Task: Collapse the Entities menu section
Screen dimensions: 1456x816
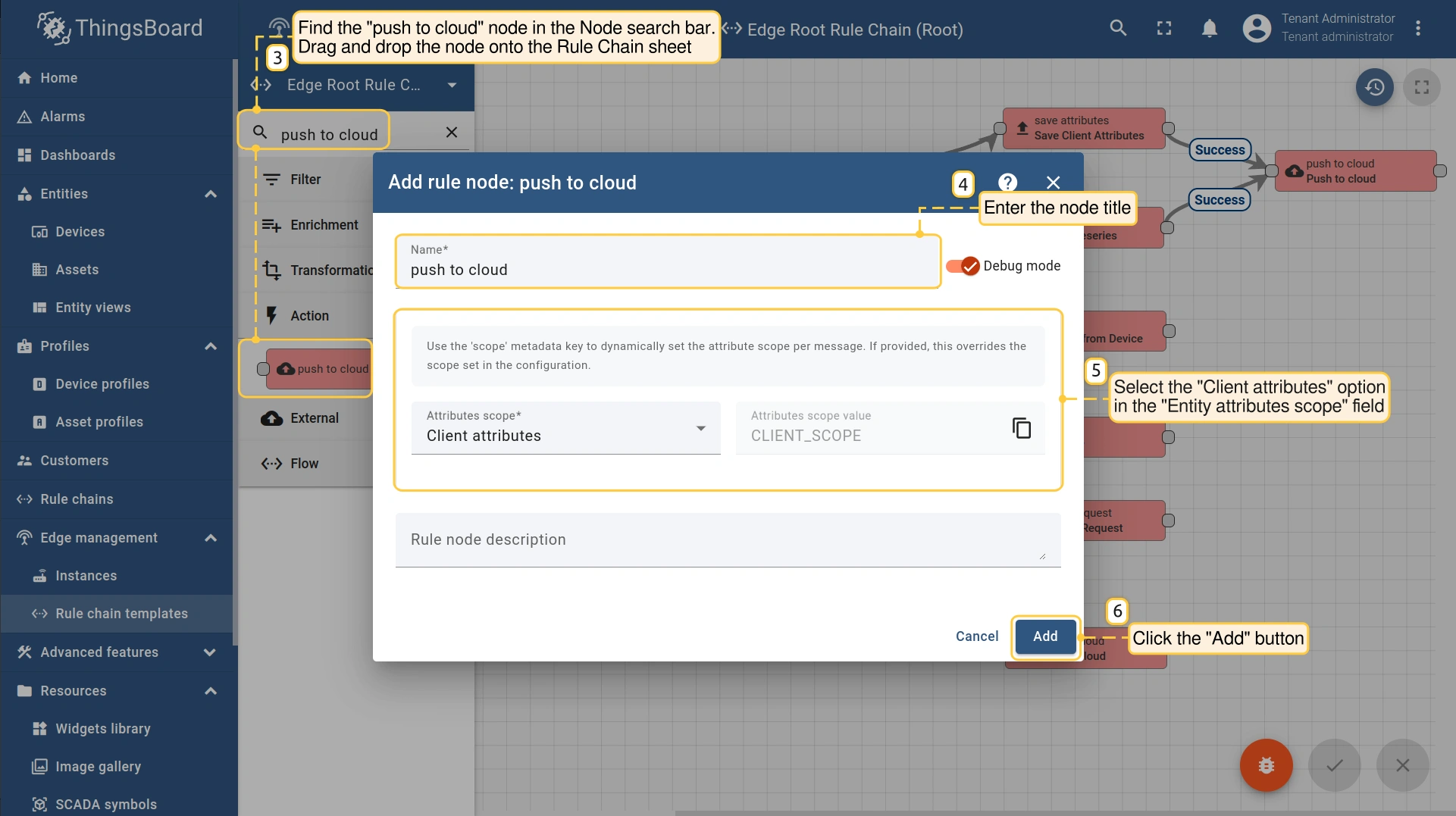Action: pyautogui.click(x=210, y=194)
